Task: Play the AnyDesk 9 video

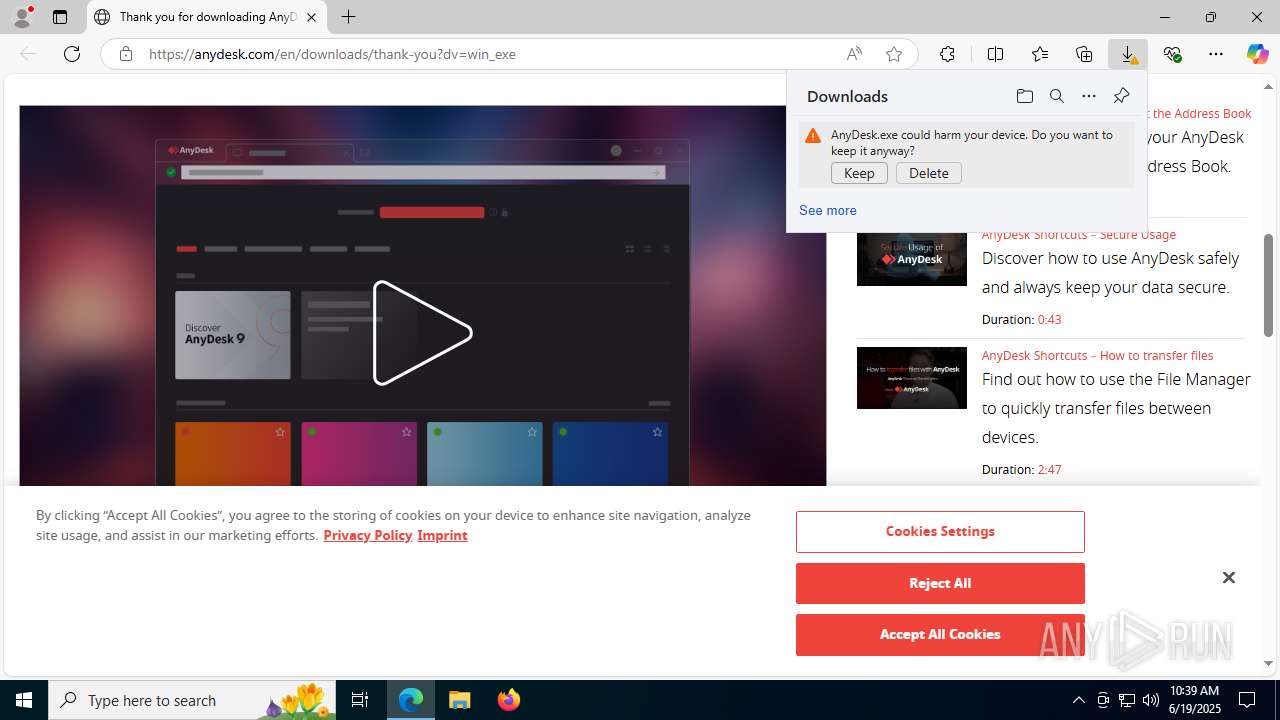Action: [422, 333]
